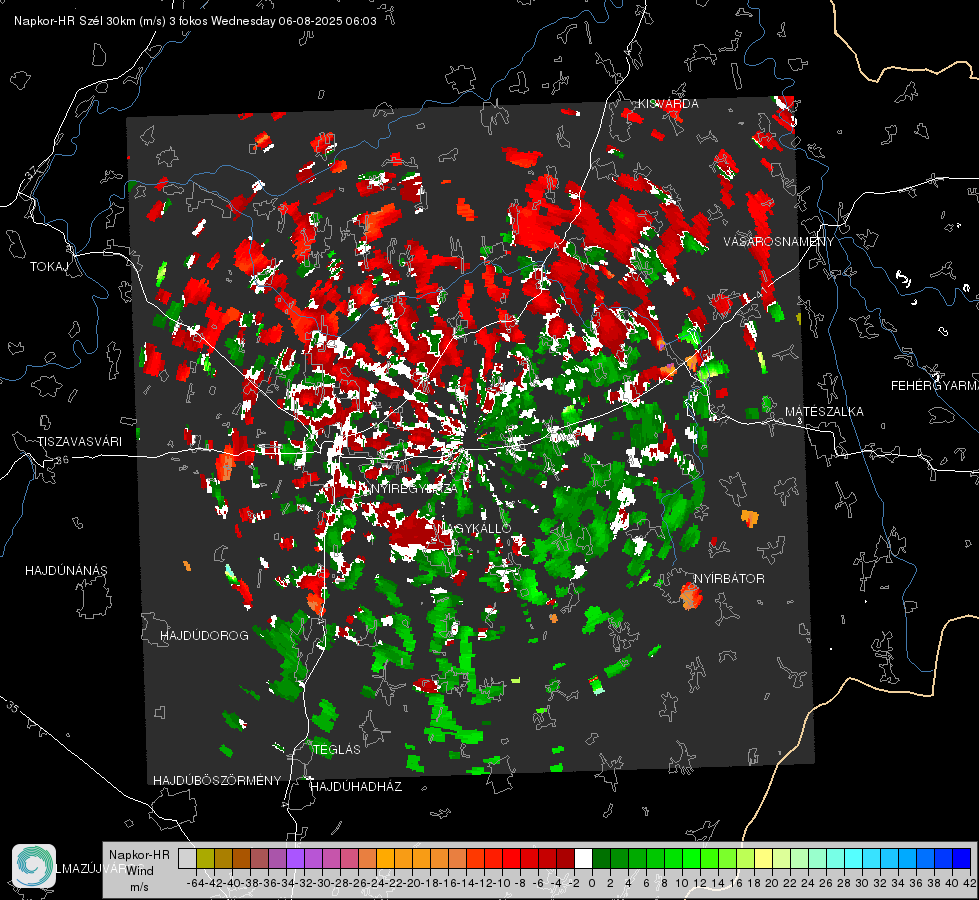Click the olive swatch labeled -64 to -42
This screenshot has height=900, width=979.
[205, 859]
